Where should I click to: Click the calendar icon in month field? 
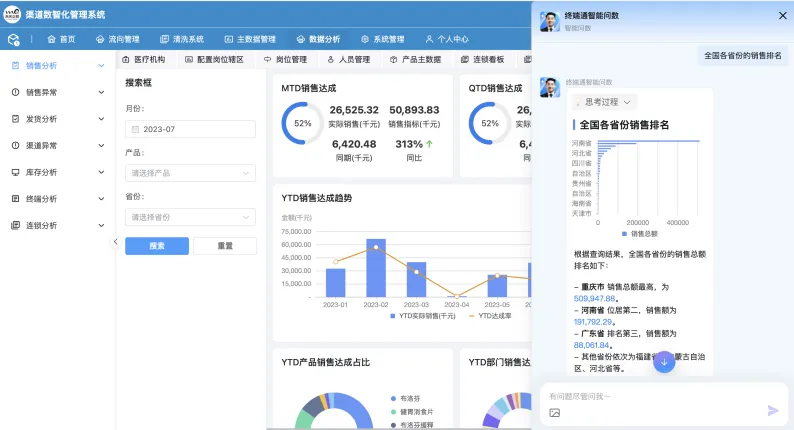(135, 129)
